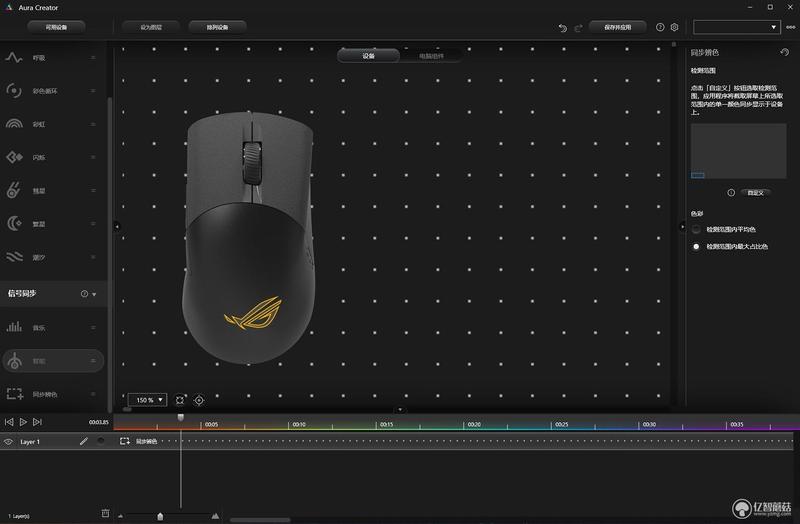Select the color cycle effect icon
Screen dimensions: 800x524
point(14,90)
